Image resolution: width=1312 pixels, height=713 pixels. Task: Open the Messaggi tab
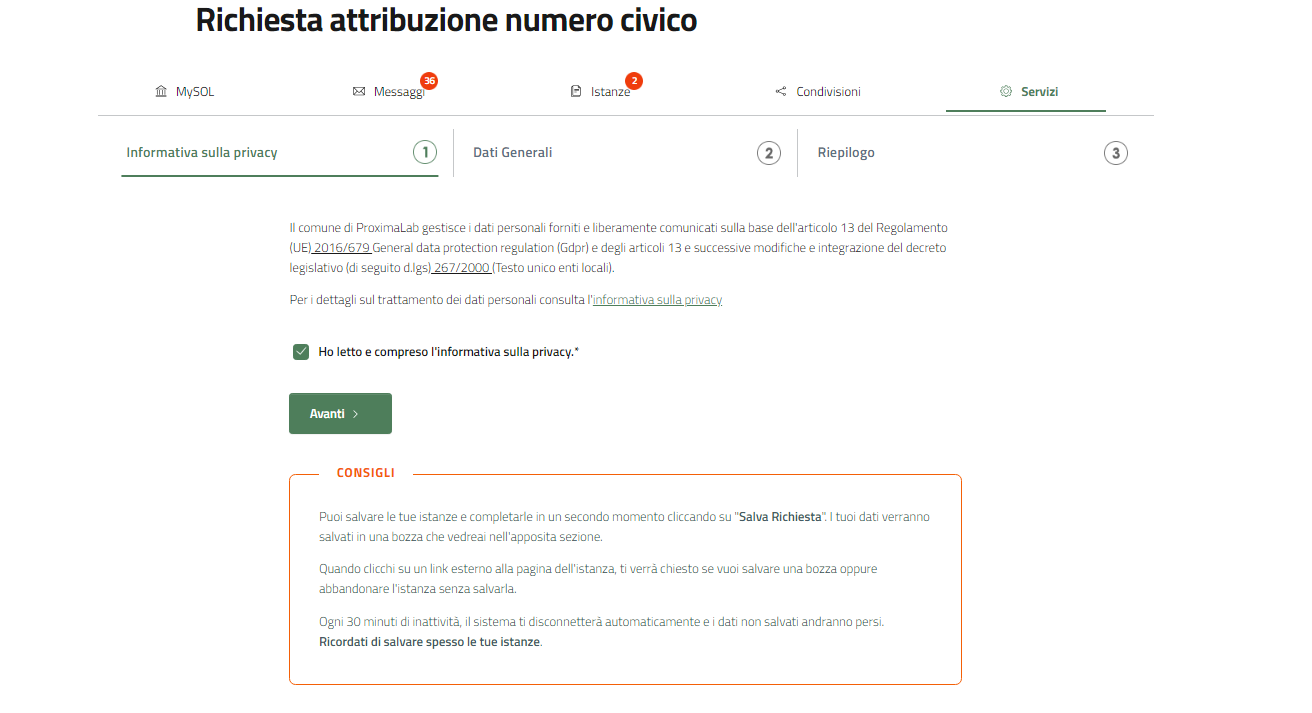388,92
